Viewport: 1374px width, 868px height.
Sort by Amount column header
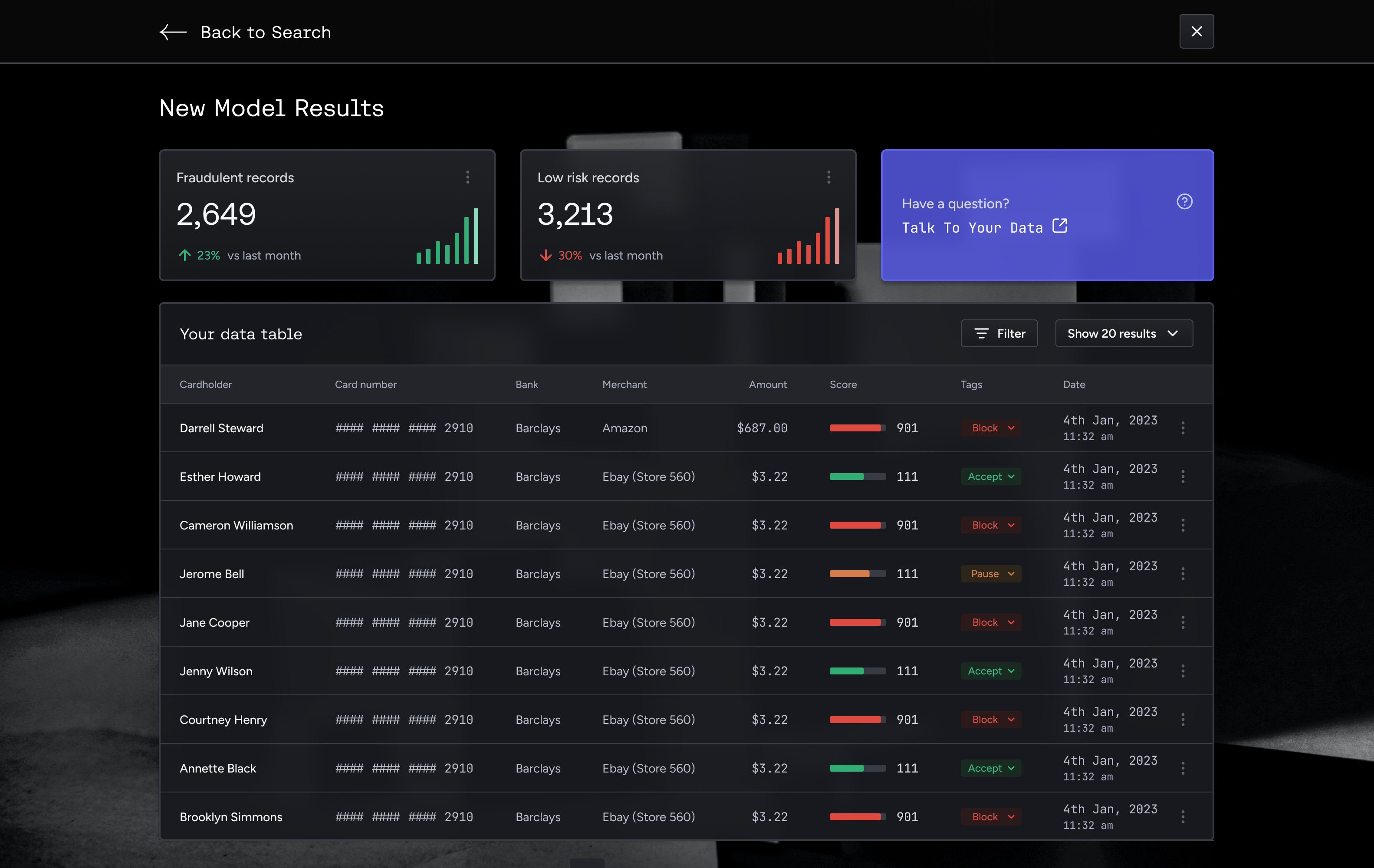768,385
